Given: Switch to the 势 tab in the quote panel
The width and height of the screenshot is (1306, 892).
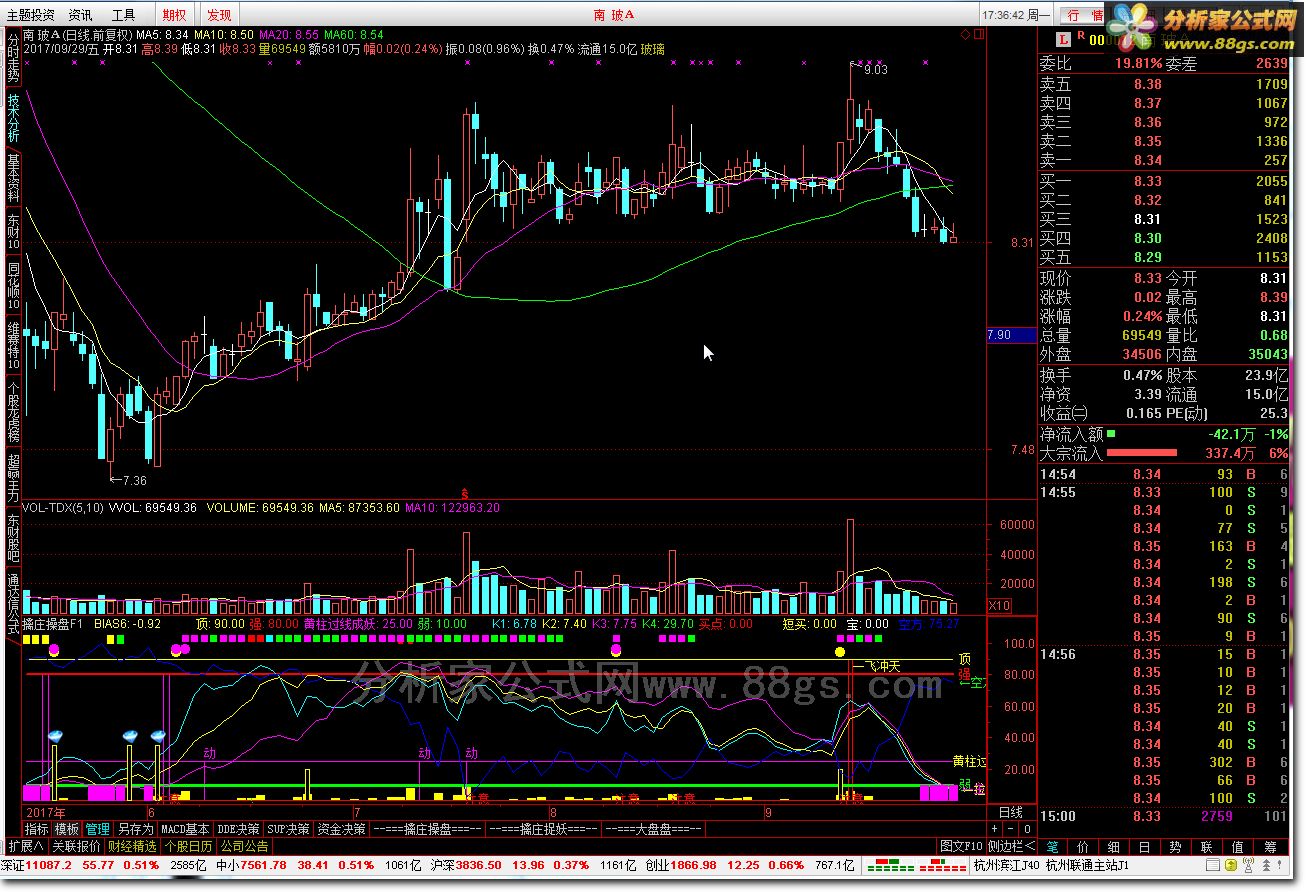Looking at the screenshot, I should click(1176, 847).
